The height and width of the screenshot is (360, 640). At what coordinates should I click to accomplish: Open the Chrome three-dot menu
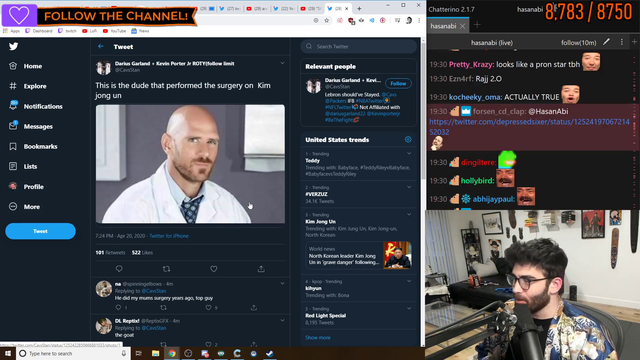[419, 20]
